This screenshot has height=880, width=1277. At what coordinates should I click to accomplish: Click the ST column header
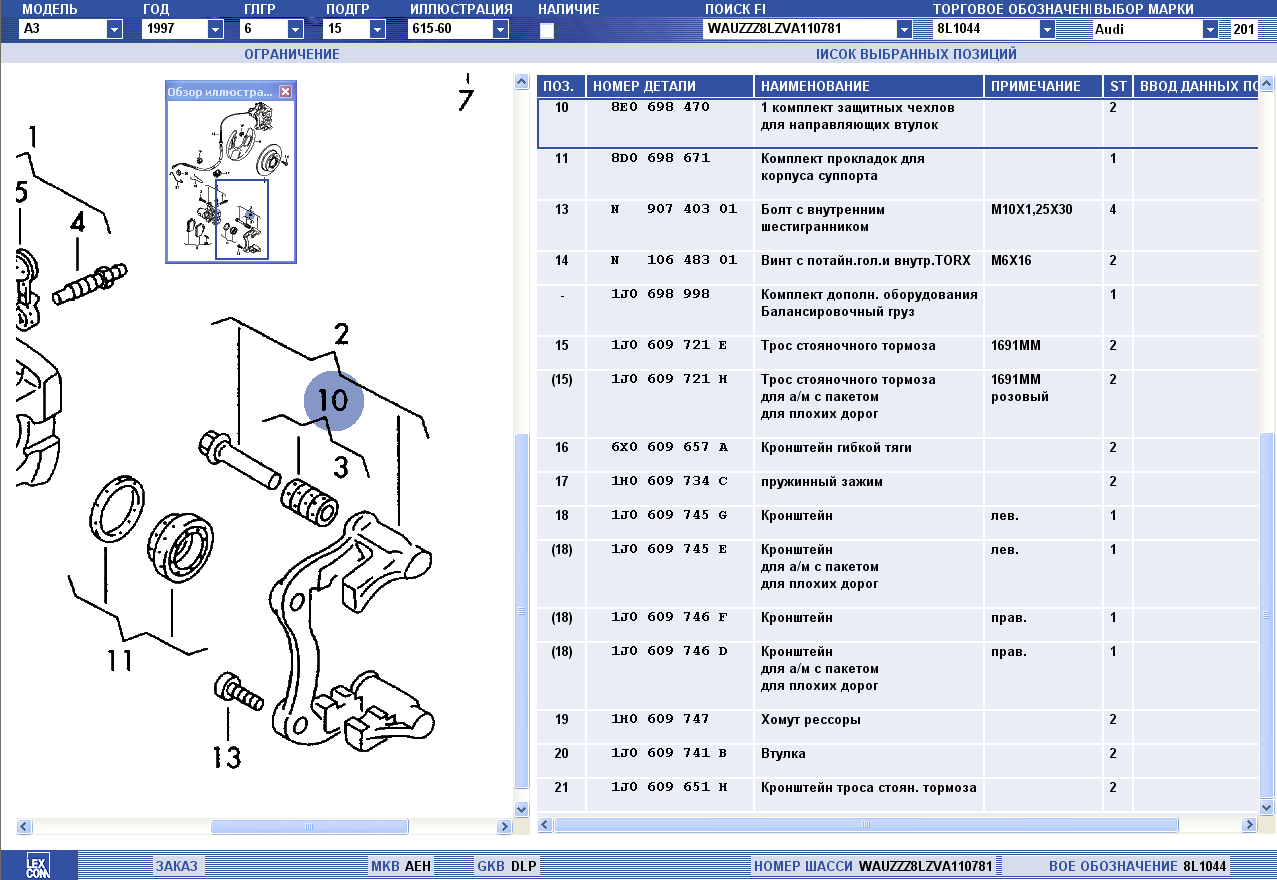point(1117,86)
